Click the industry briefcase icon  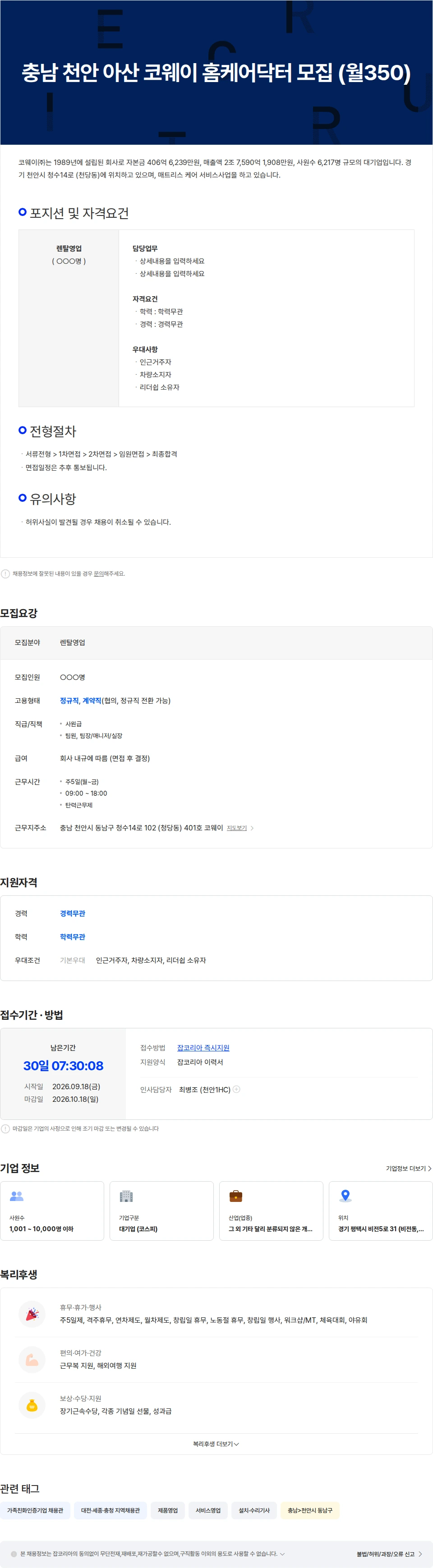coord(236,1196)
